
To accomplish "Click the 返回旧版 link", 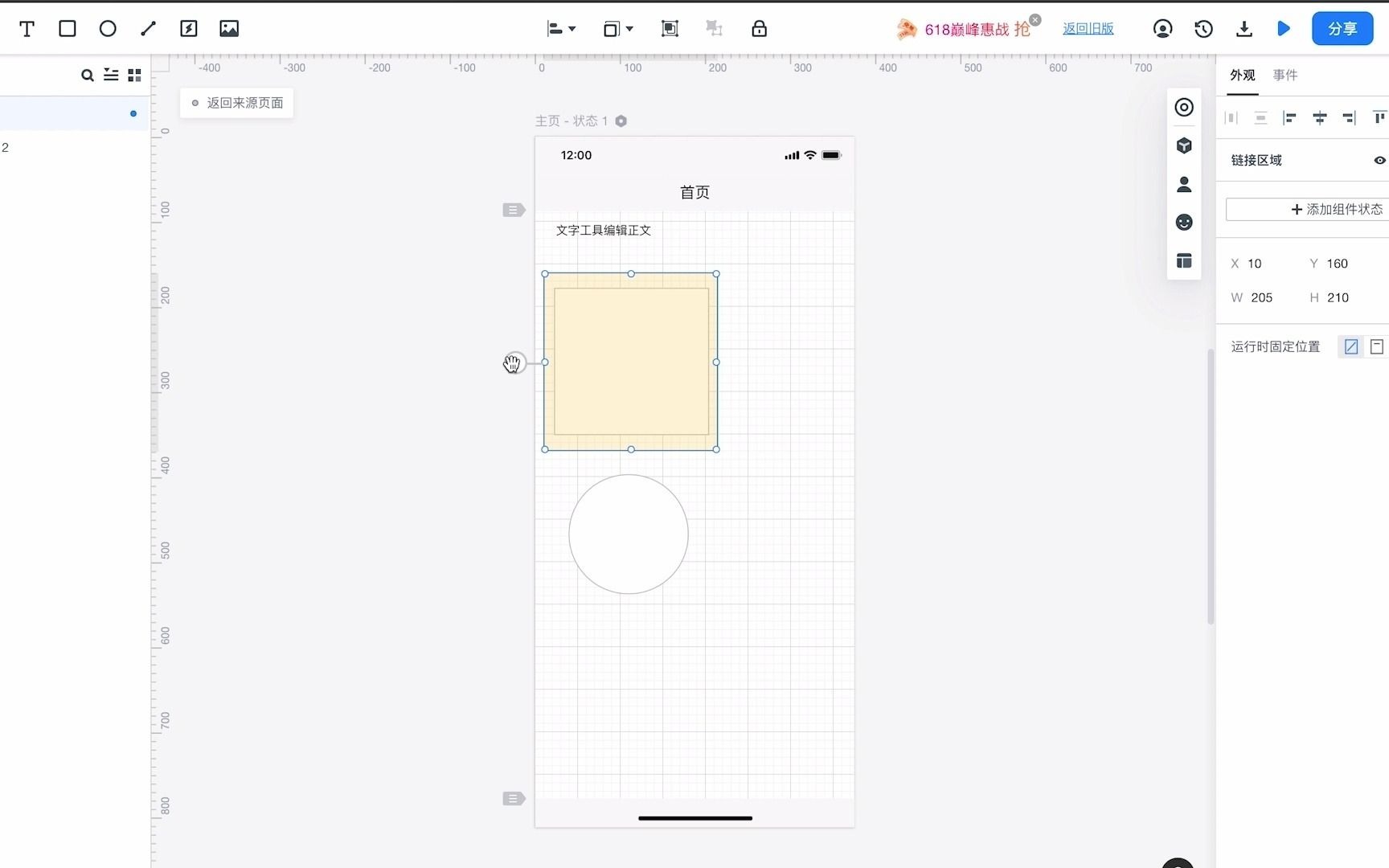I will [1088, 29].
